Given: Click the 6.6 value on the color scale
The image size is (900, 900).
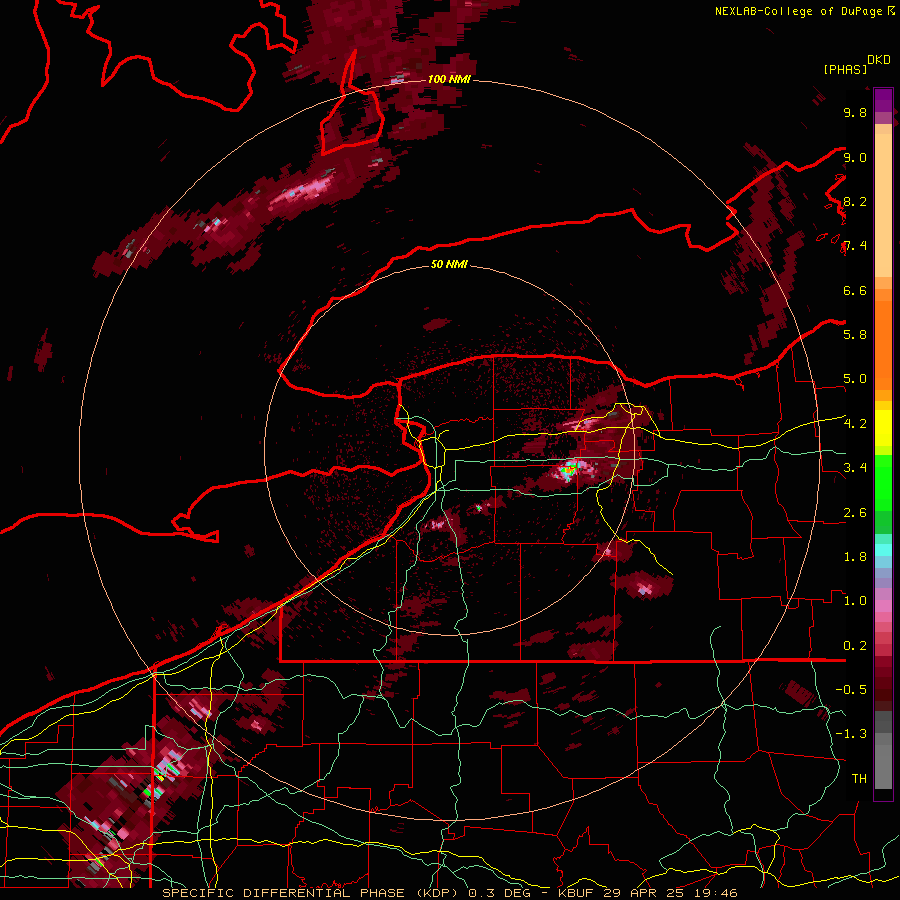Looking at the screenshot, I should [855, 290].
